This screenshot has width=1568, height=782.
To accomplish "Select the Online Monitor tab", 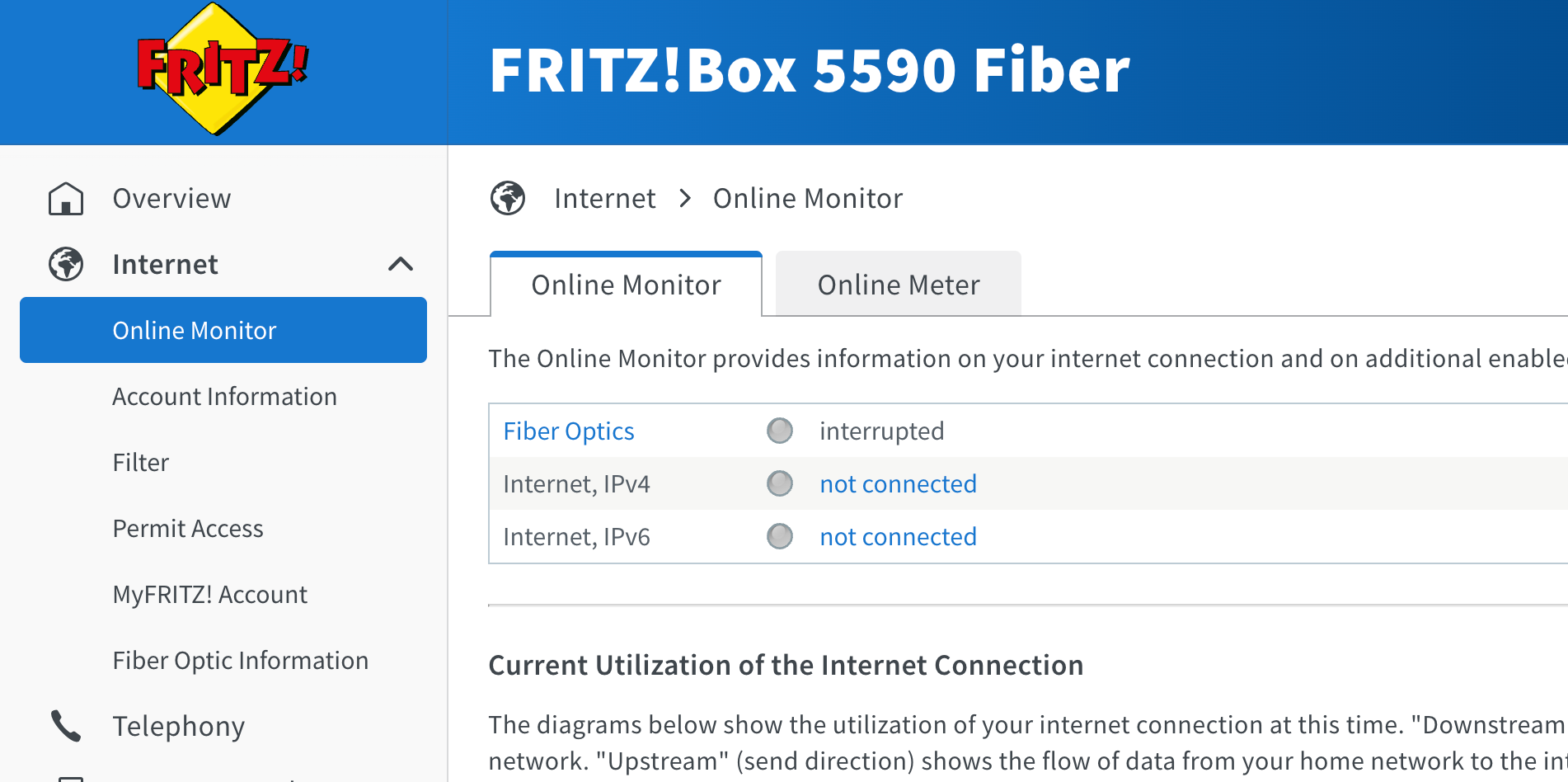I will tap(626, 285).
